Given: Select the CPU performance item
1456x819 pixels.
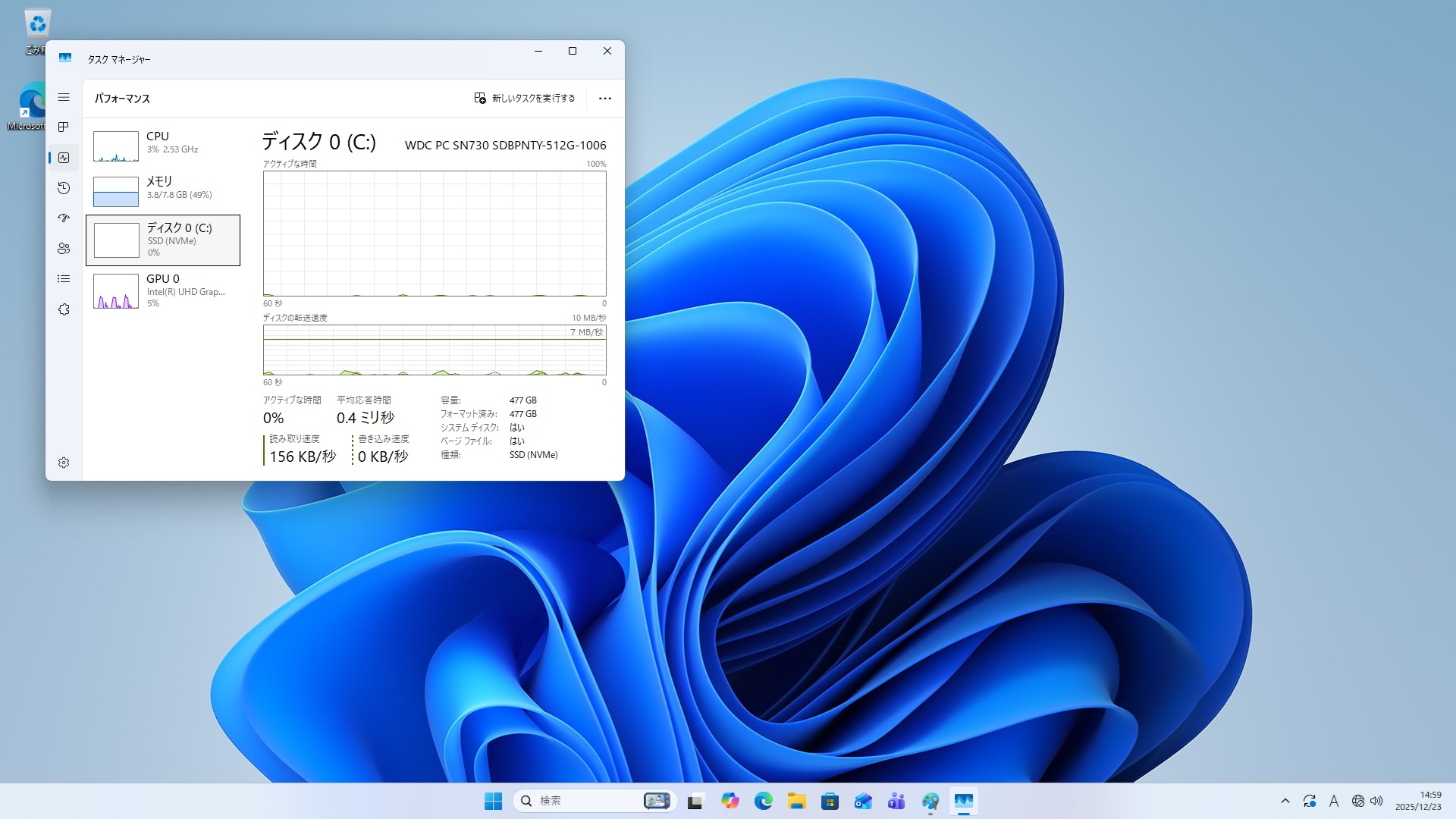Looking at the screenshot, I should tap(163, 145).
